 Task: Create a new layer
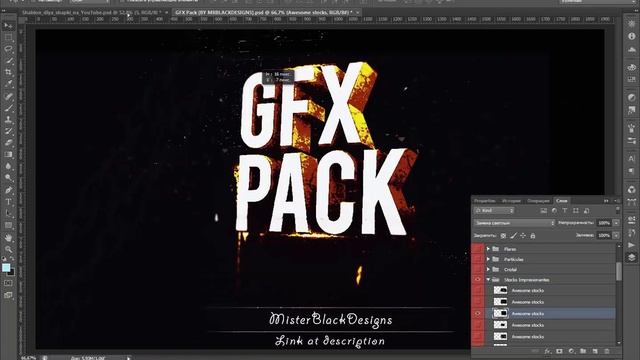595,351
